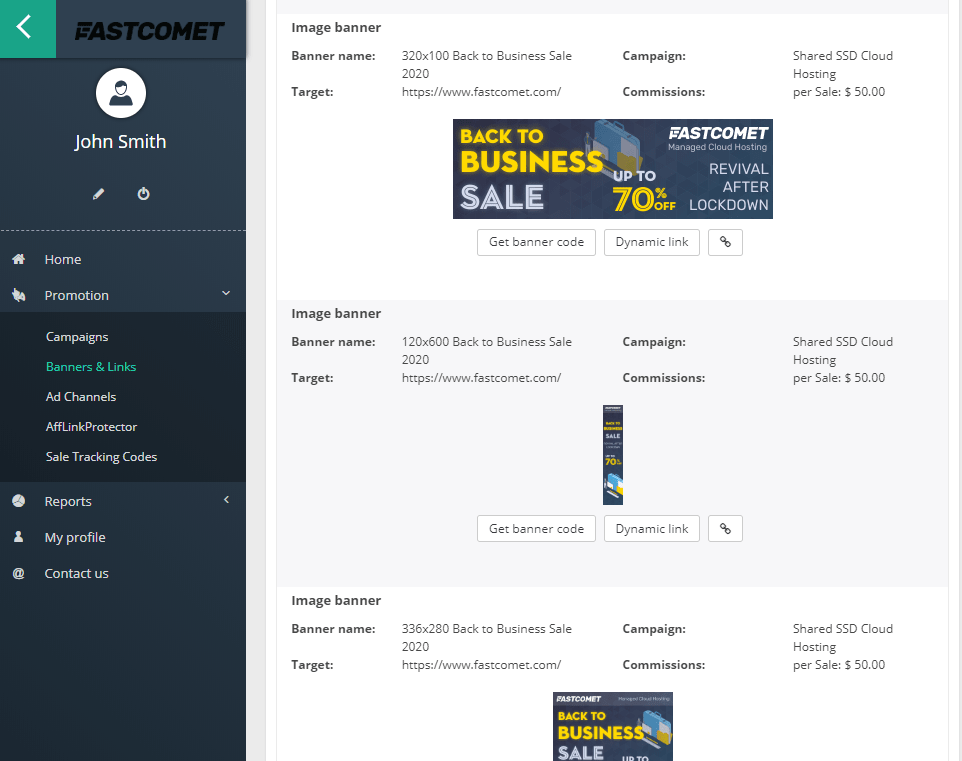Screen dimensions: 962x761
Task: Click the Back to Business 320x100 banner image
Action: (612, 168)
